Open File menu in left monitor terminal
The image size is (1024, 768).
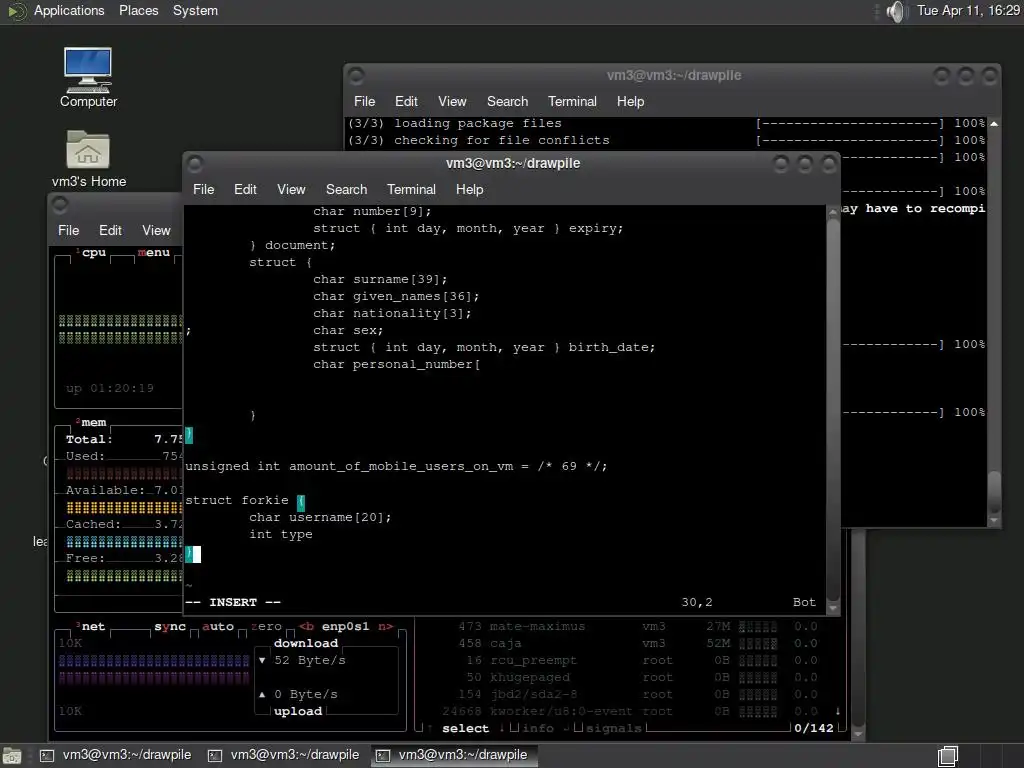point(69,231)
